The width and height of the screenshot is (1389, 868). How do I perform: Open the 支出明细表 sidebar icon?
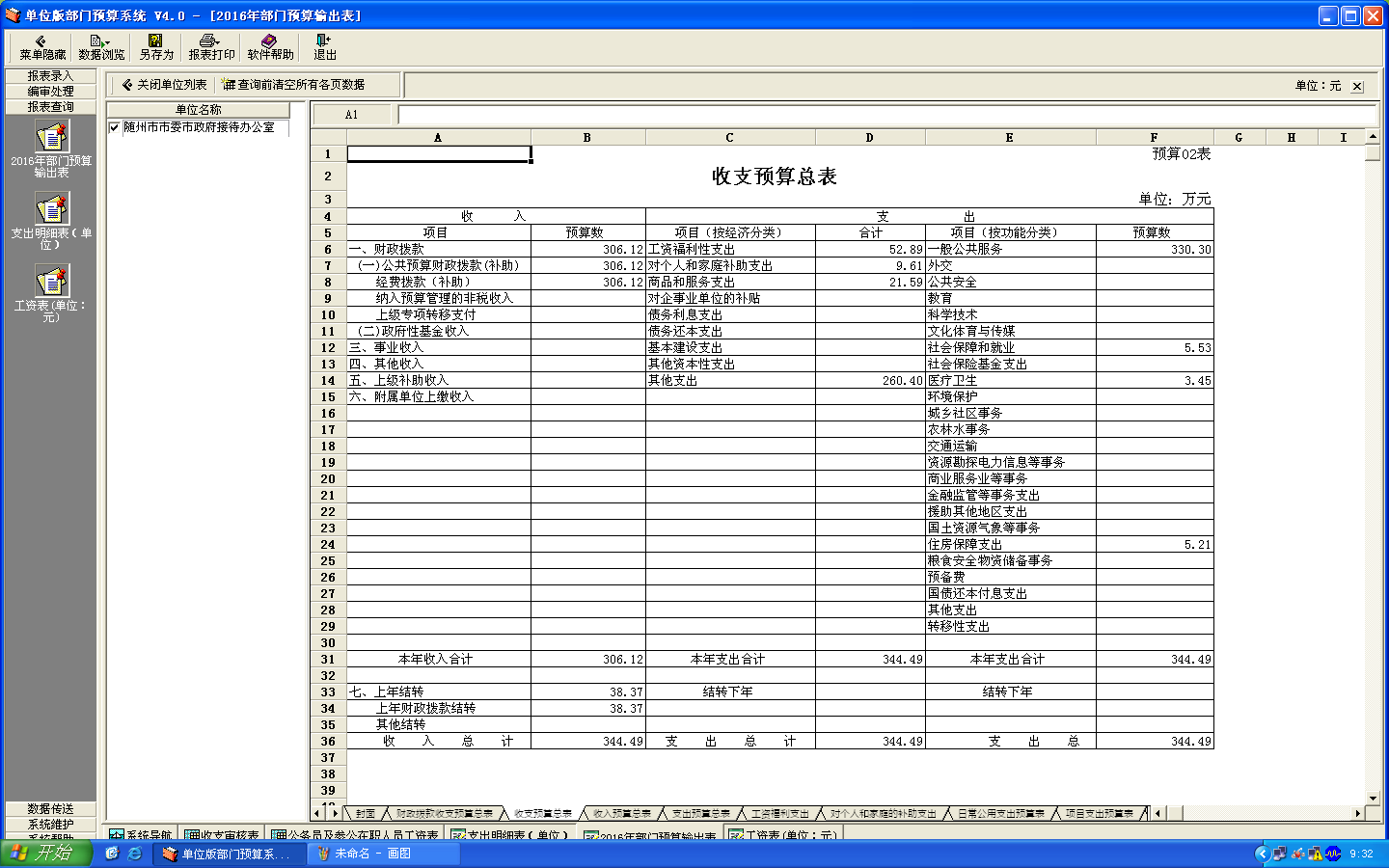click(x=51, y=210)
